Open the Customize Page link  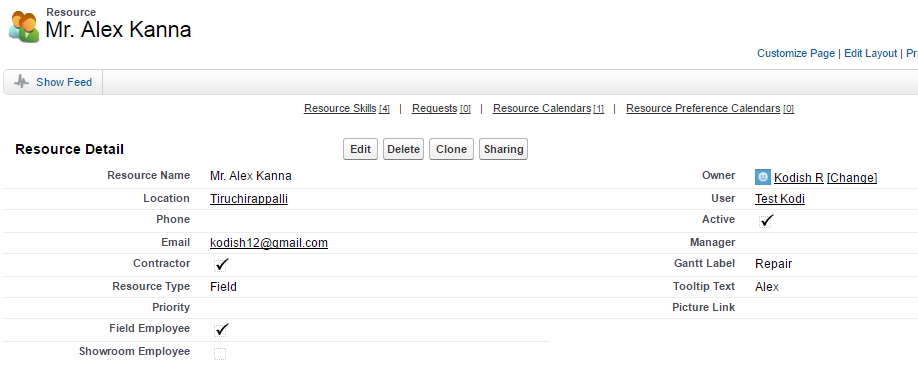[796, 53]
